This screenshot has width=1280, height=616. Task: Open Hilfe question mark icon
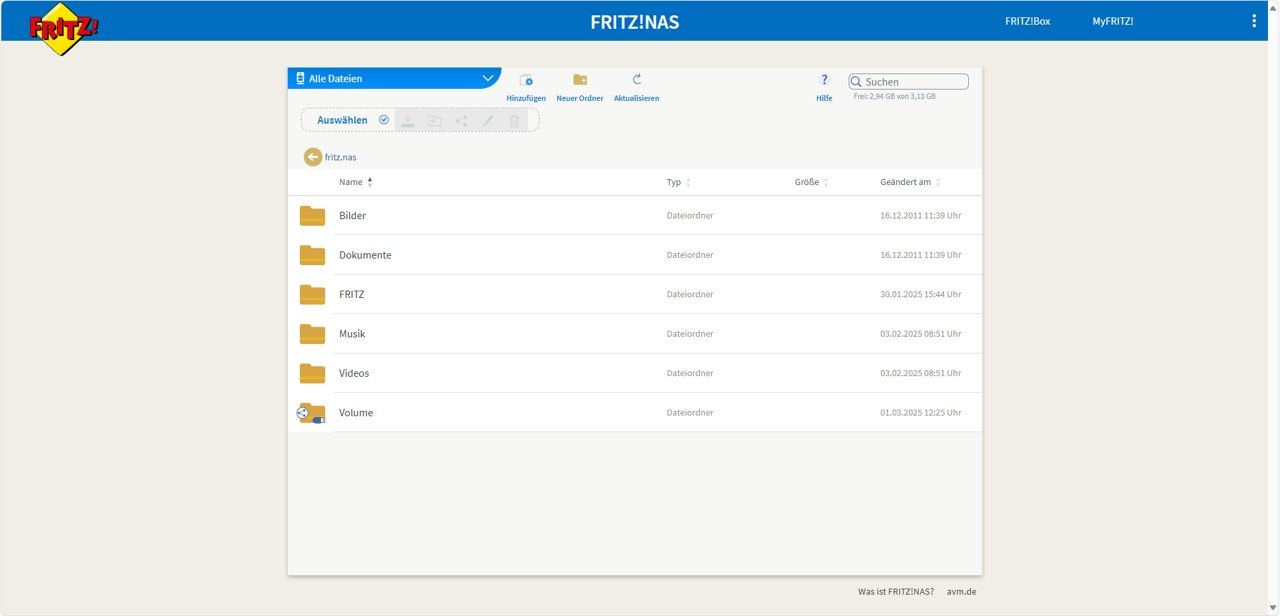coord(824,80)
